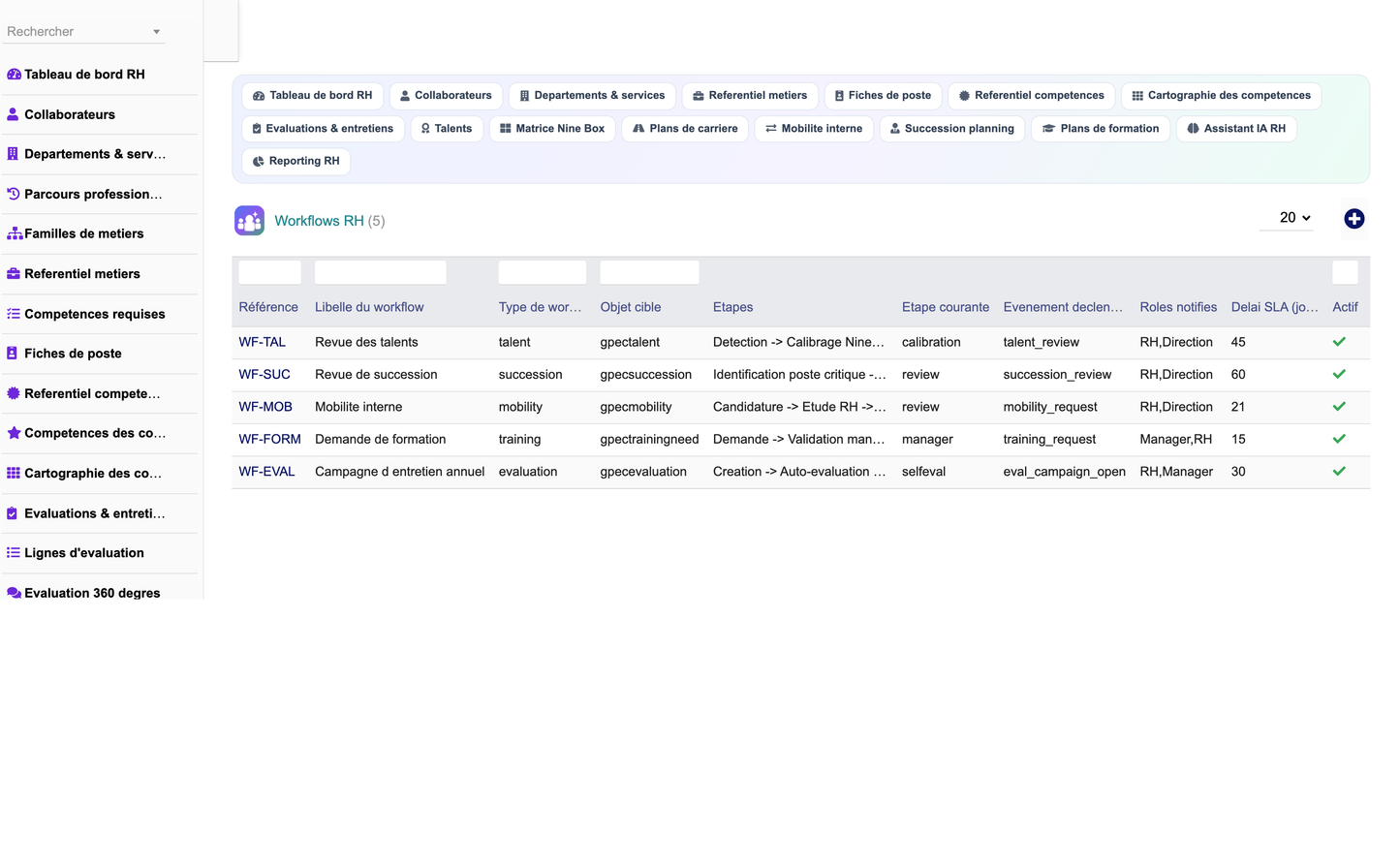1400x866 pixels.
Task: Open the Mobilite interne shortcut
Action: [x=814, y=129]
